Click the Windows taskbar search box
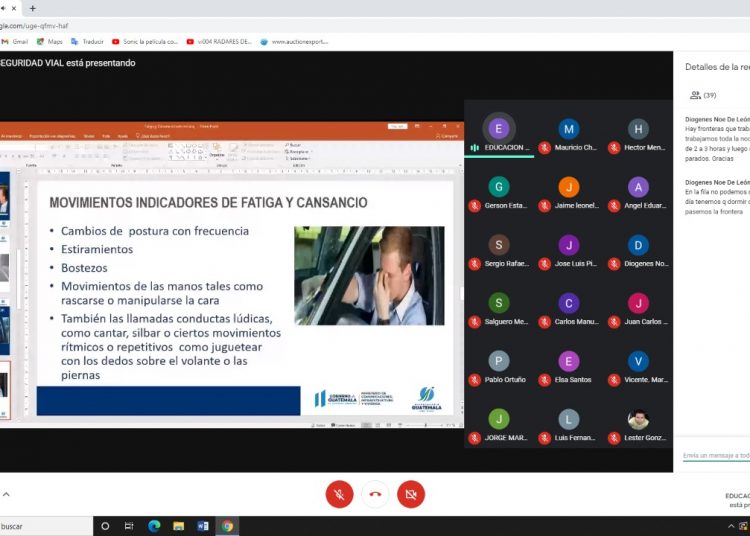Screen dimensions: 750x536 pos(40,526)
